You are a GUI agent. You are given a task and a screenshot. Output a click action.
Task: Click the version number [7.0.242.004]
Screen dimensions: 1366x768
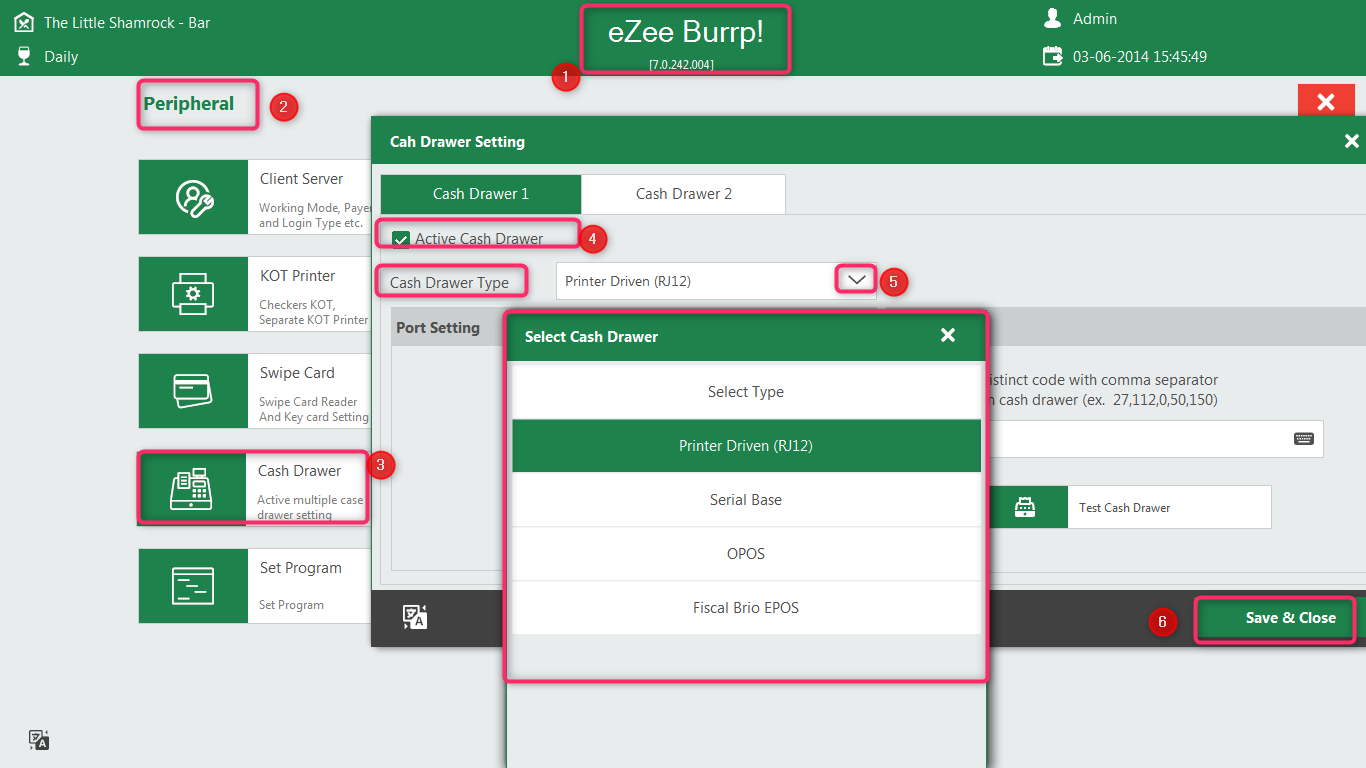(682, 64)
